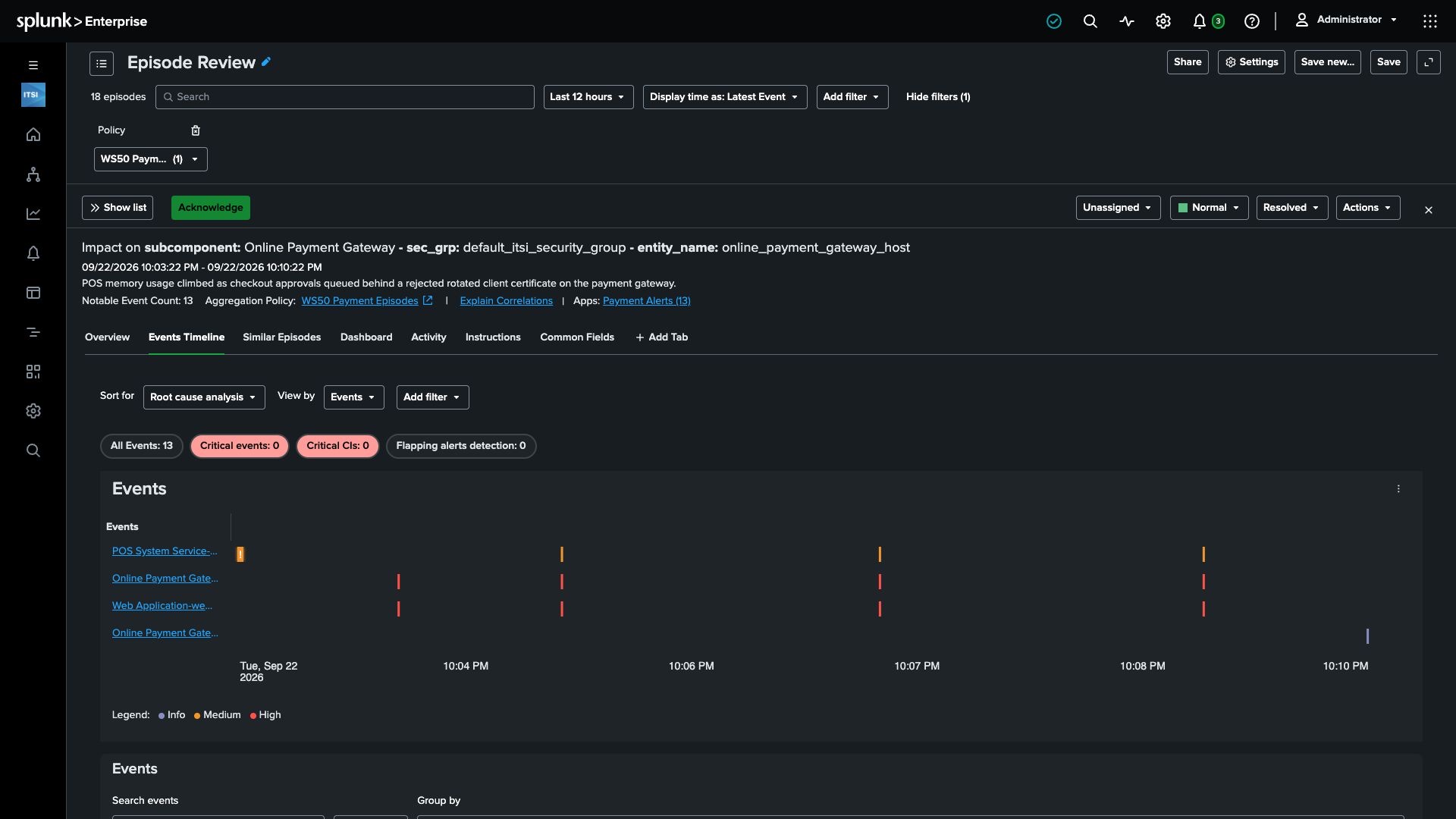
Task: Open Display time as Latest Event dropdown
Action: [x=725, y=97]
